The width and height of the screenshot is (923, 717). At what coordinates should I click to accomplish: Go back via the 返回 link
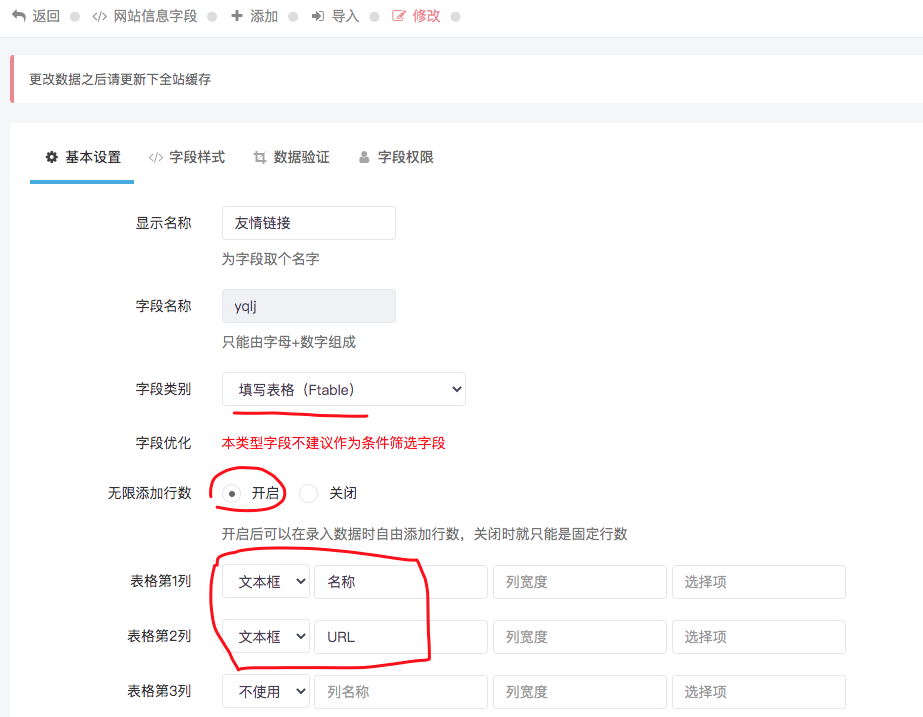coord(36,16)
